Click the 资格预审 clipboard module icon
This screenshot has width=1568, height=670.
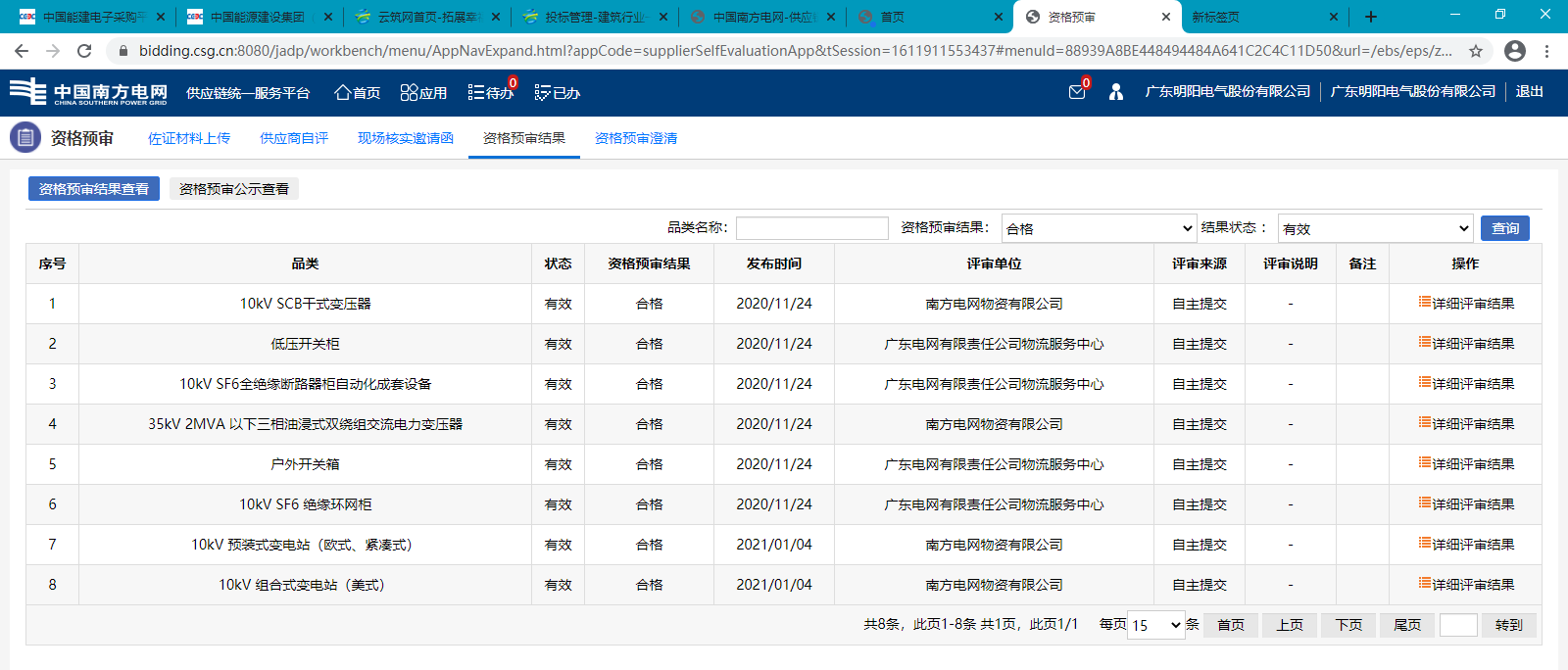pyautogui.click(x=25, y=138)
